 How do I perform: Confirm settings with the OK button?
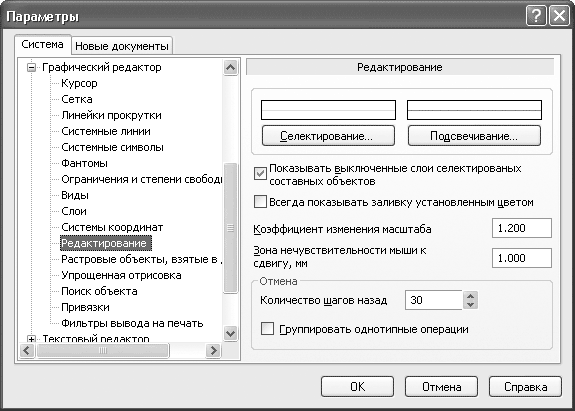tap(357, 386)
